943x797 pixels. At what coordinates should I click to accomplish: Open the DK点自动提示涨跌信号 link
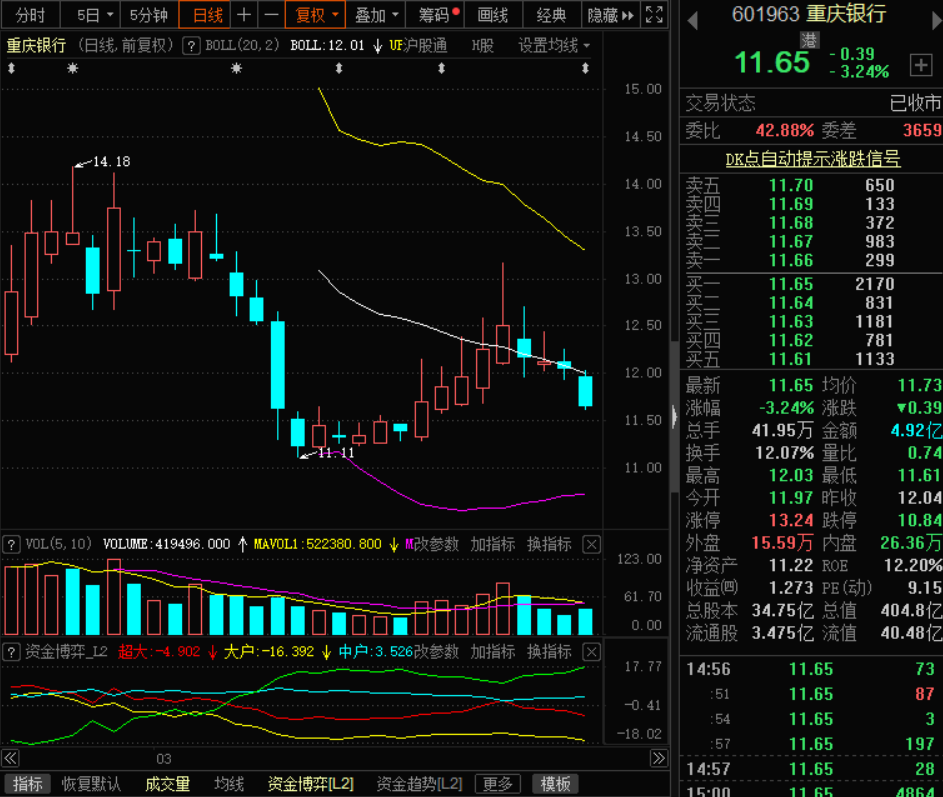click(x=812, y=159)
